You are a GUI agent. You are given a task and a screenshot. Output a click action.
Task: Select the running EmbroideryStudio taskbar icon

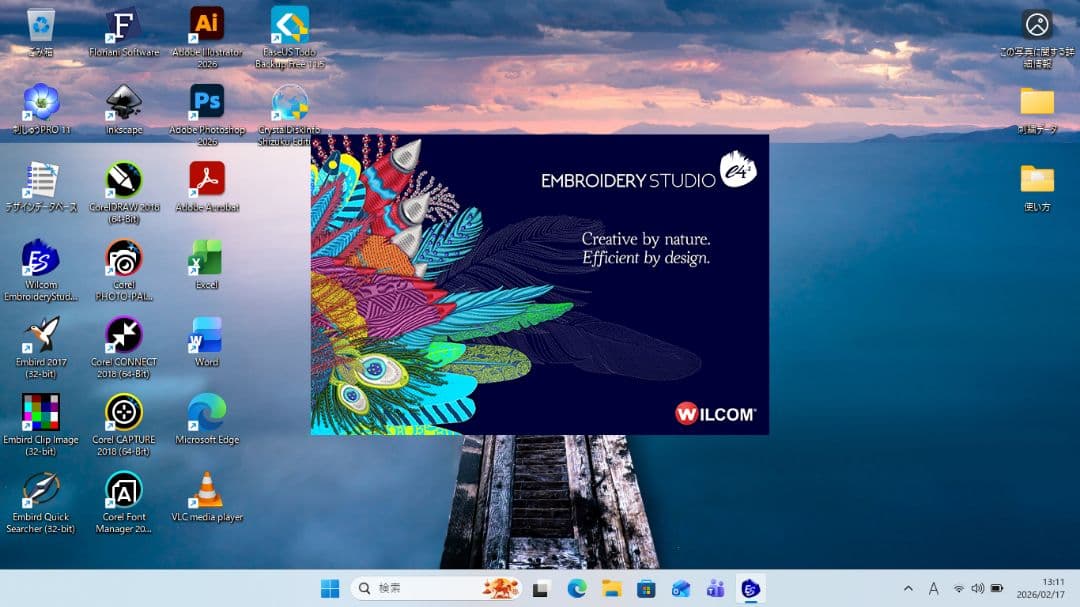750,588
